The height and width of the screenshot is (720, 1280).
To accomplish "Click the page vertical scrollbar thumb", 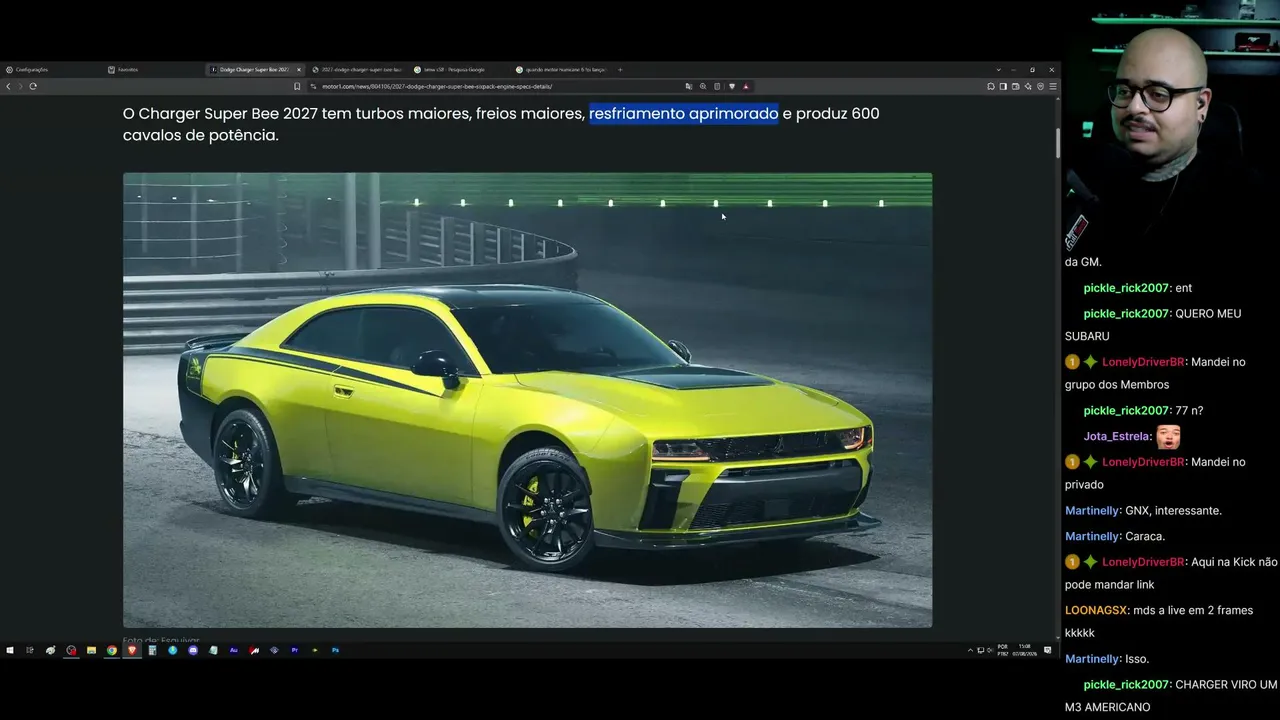I will click(x=1058, y=142).
